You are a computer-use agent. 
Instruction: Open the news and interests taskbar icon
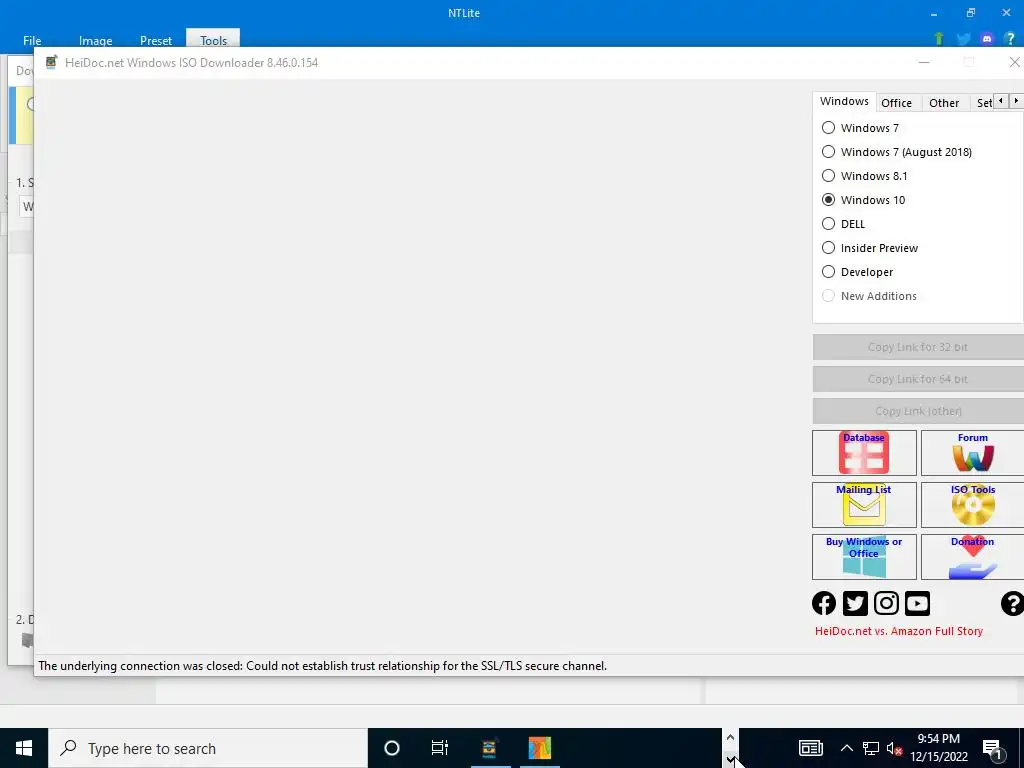[810, 748]
